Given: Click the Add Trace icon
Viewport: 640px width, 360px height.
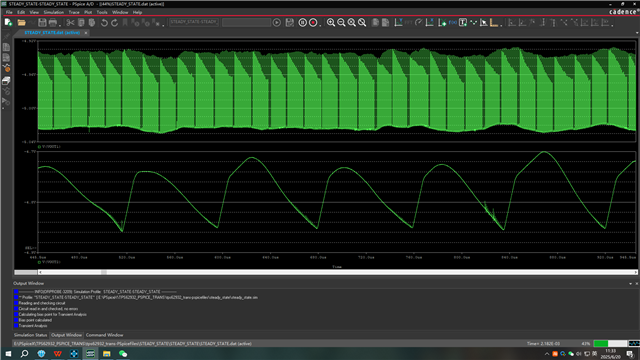Looking at the screenshot, I should click(442, 22).
